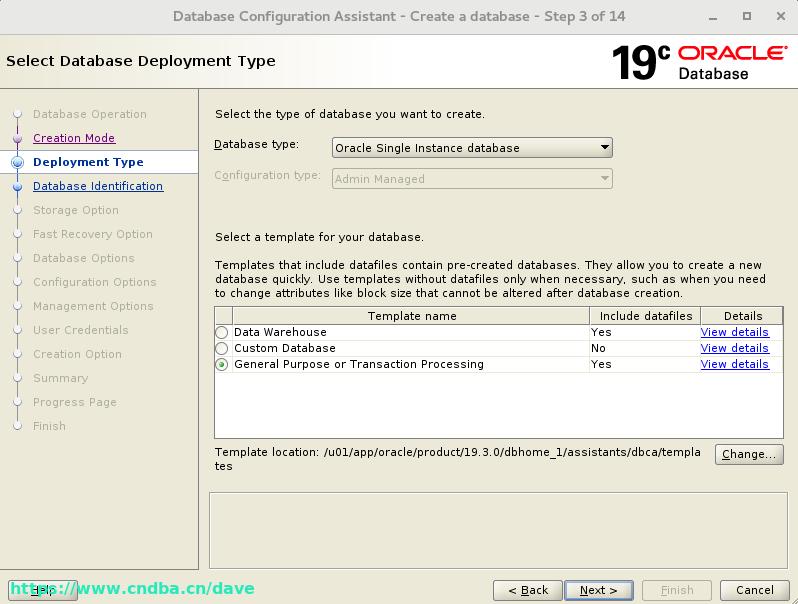This screenshot has width=798, height=604.
Task: Open the disabled Configuration type dropdown
Action: click(472, 179)
